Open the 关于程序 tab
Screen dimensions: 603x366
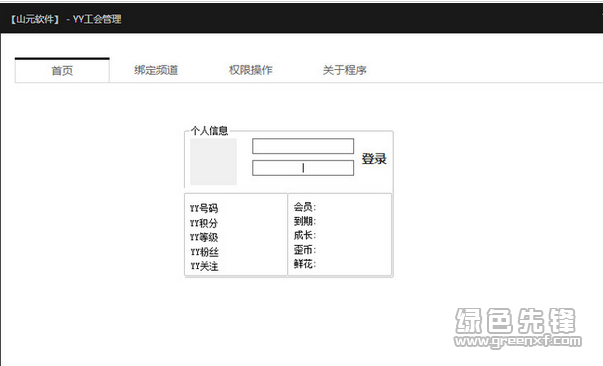point(345,70)
